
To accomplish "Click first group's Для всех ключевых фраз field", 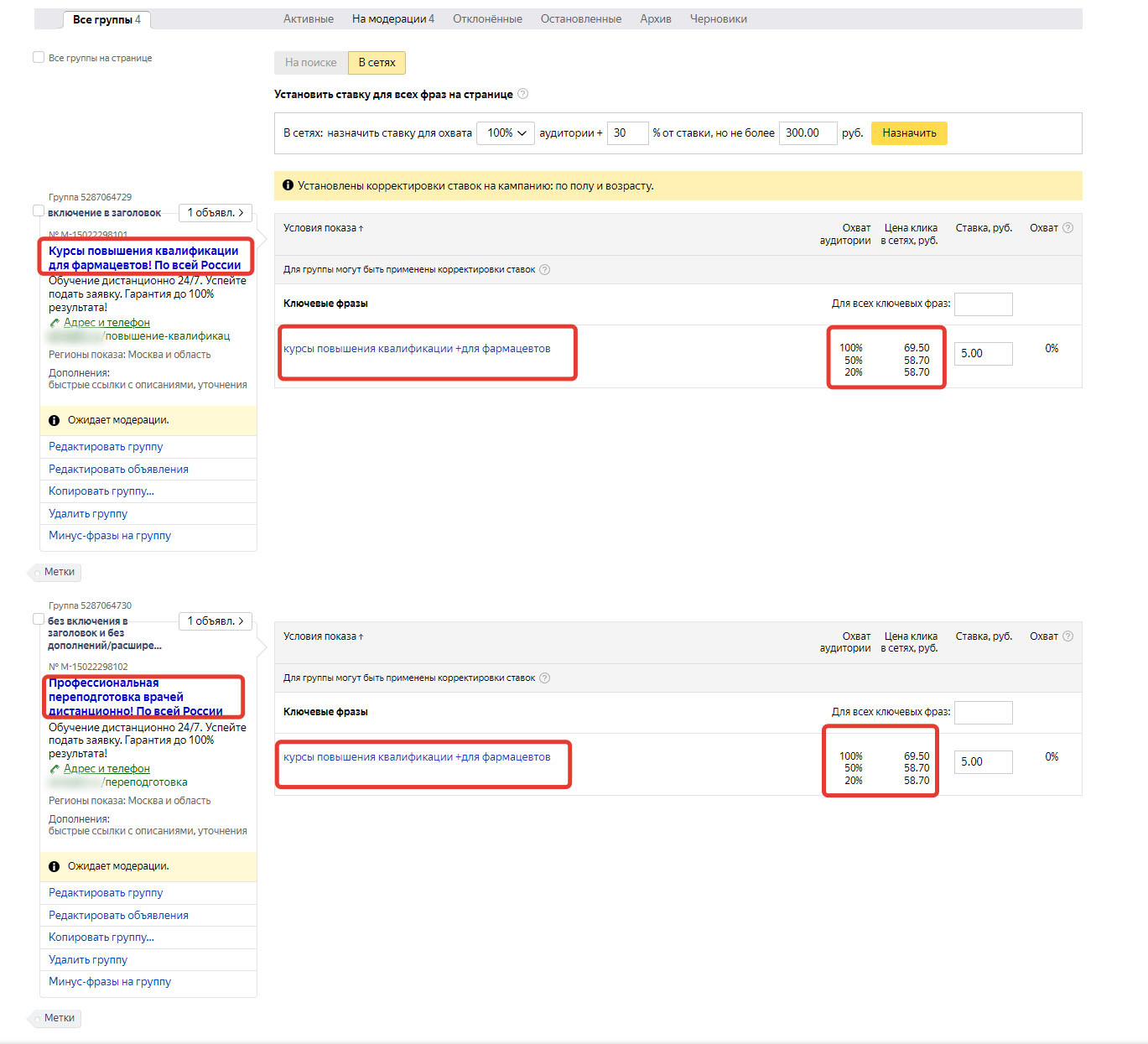I will (983, 304).
